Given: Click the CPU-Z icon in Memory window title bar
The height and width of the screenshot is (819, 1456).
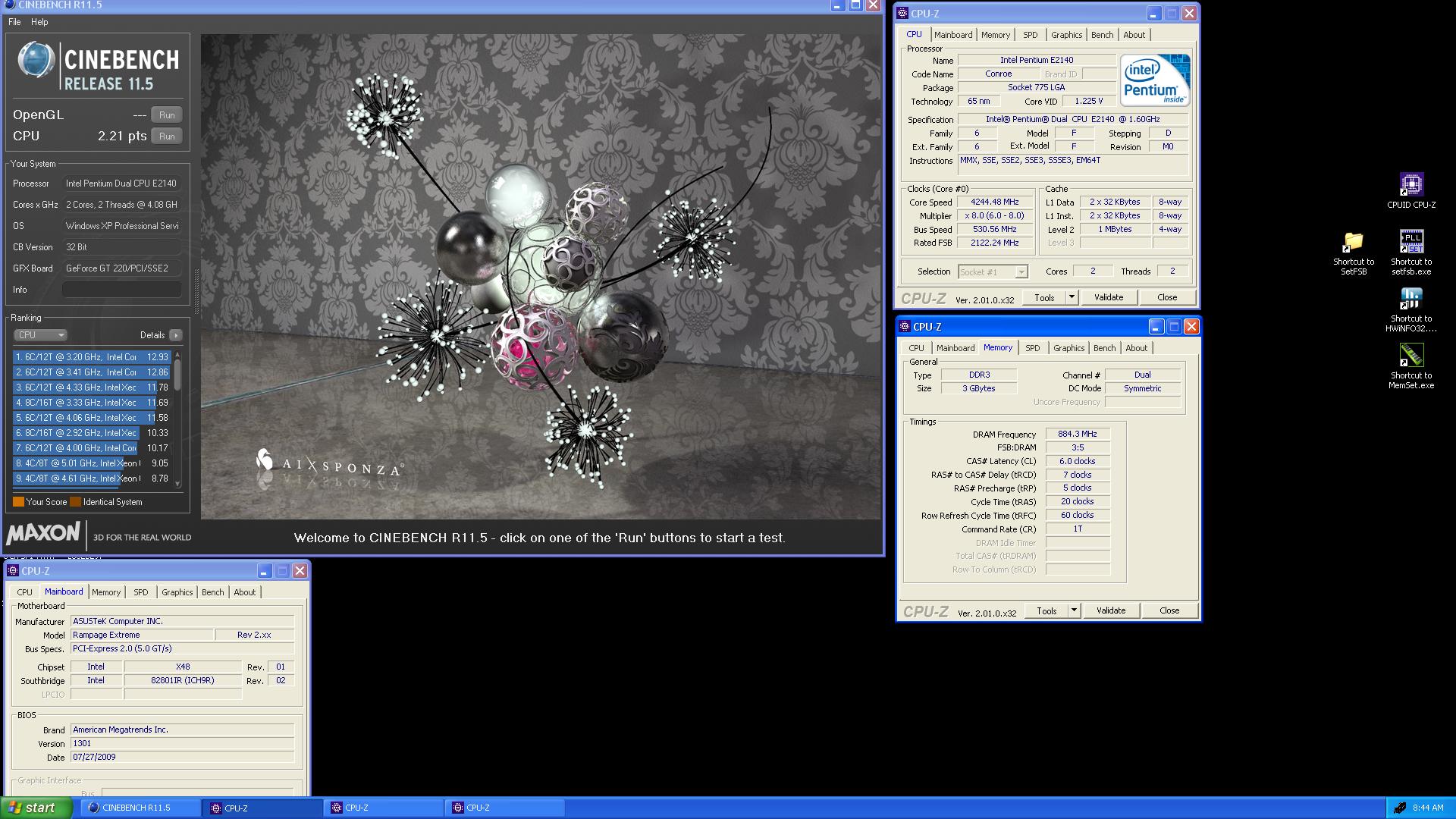Looking at the screenshot, I should [x=905, y=327].
